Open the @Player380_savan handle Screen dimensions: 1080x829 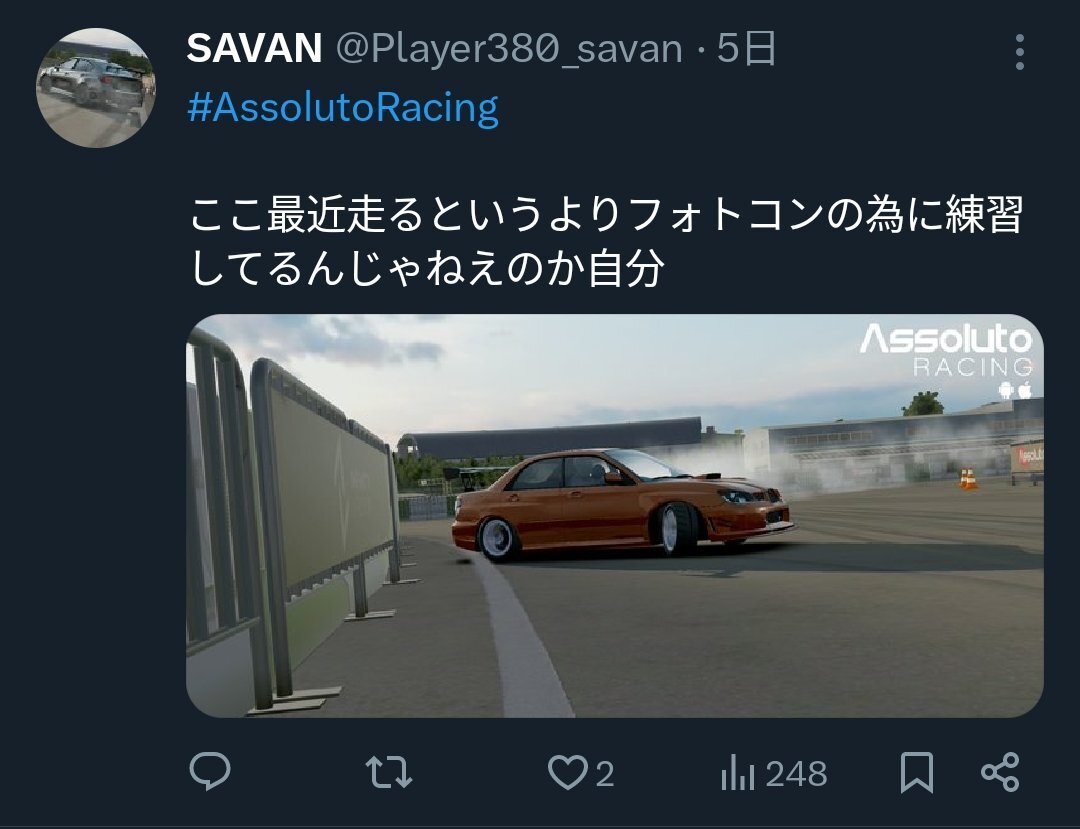[x=509, y=50]
